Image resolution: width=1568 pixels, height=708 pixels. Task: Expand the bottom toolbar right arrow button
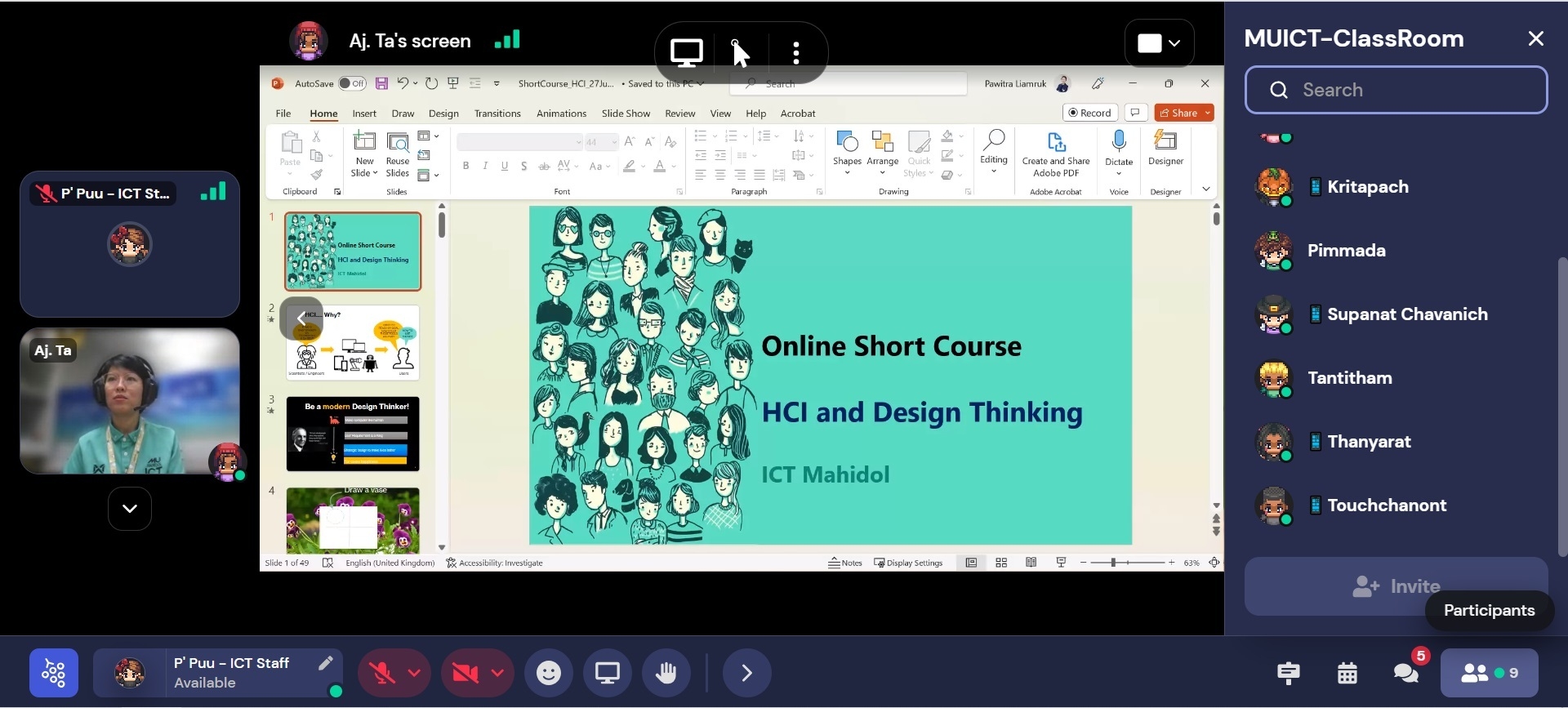746,673
